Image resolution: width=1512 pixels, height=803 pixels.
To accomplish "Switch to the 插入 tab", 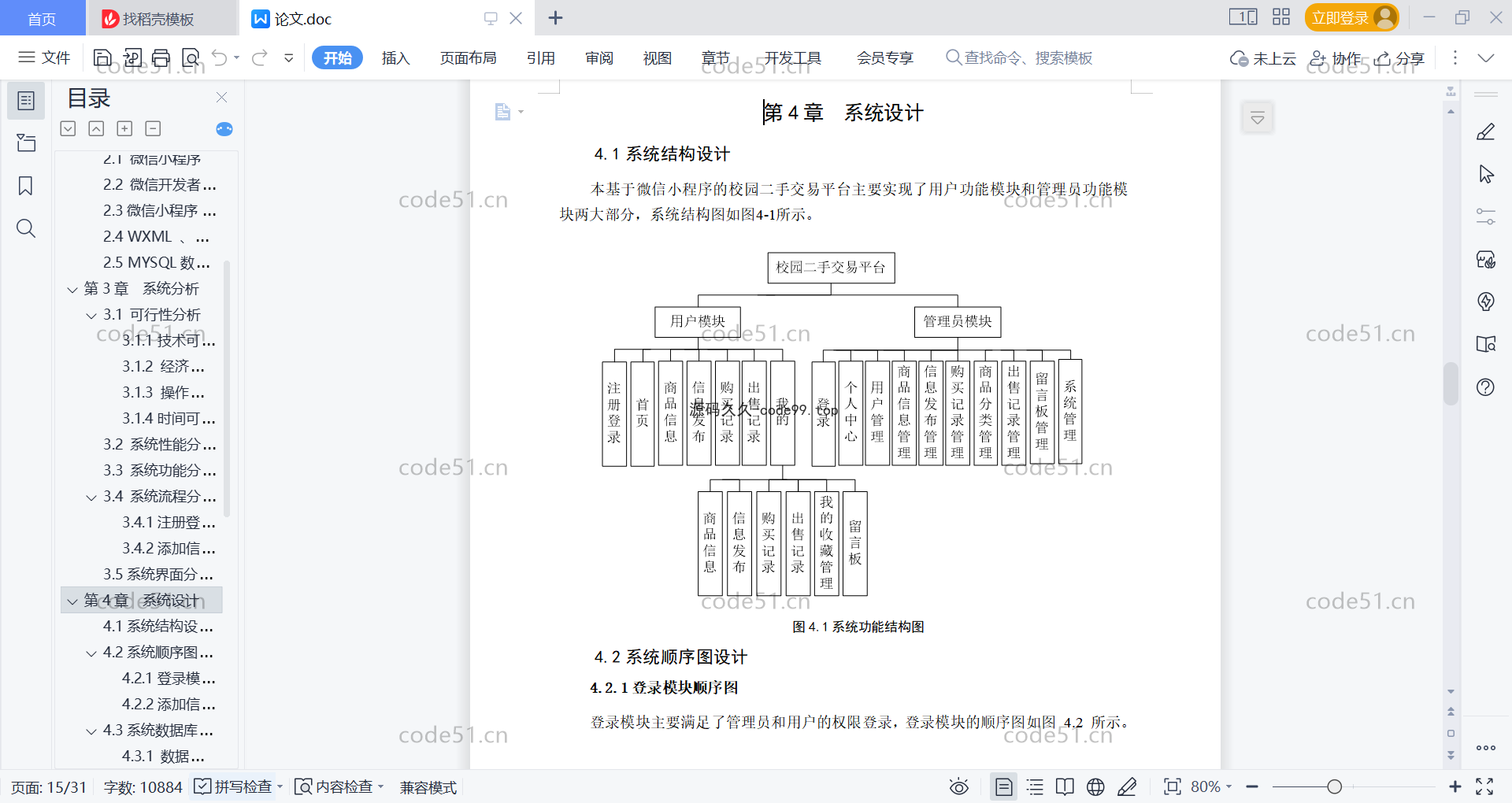I will click(x=395, y=57).
